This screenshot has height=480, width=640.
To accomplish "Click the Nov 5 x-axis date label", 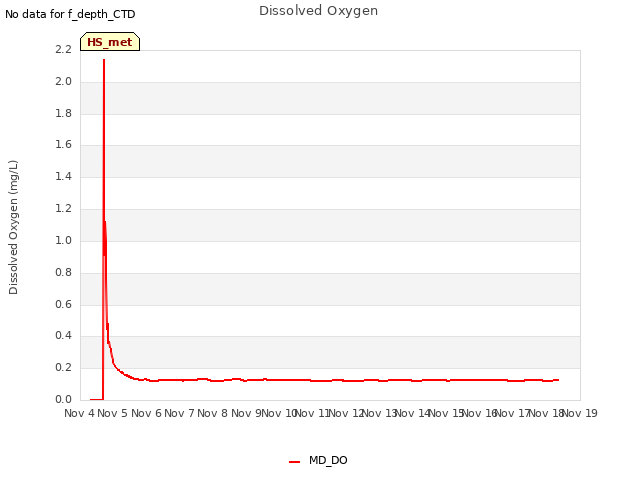I will [x=113, y=413].
